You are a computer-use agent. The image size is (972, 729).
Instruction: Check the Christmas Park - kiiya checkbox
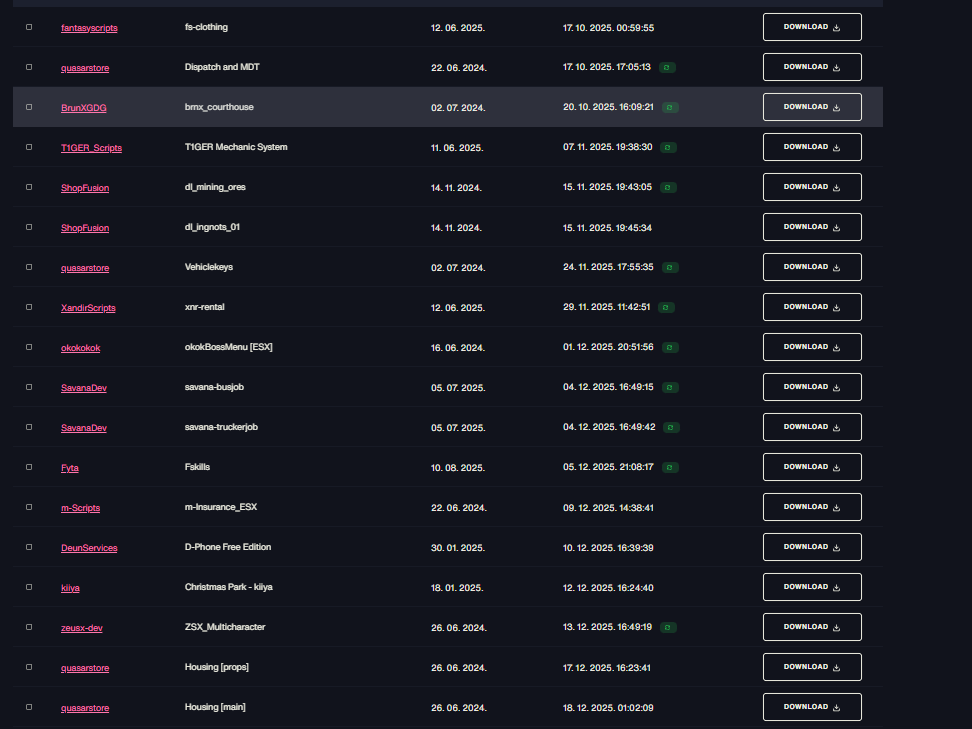pyautogui.click(x=29, y=587)
